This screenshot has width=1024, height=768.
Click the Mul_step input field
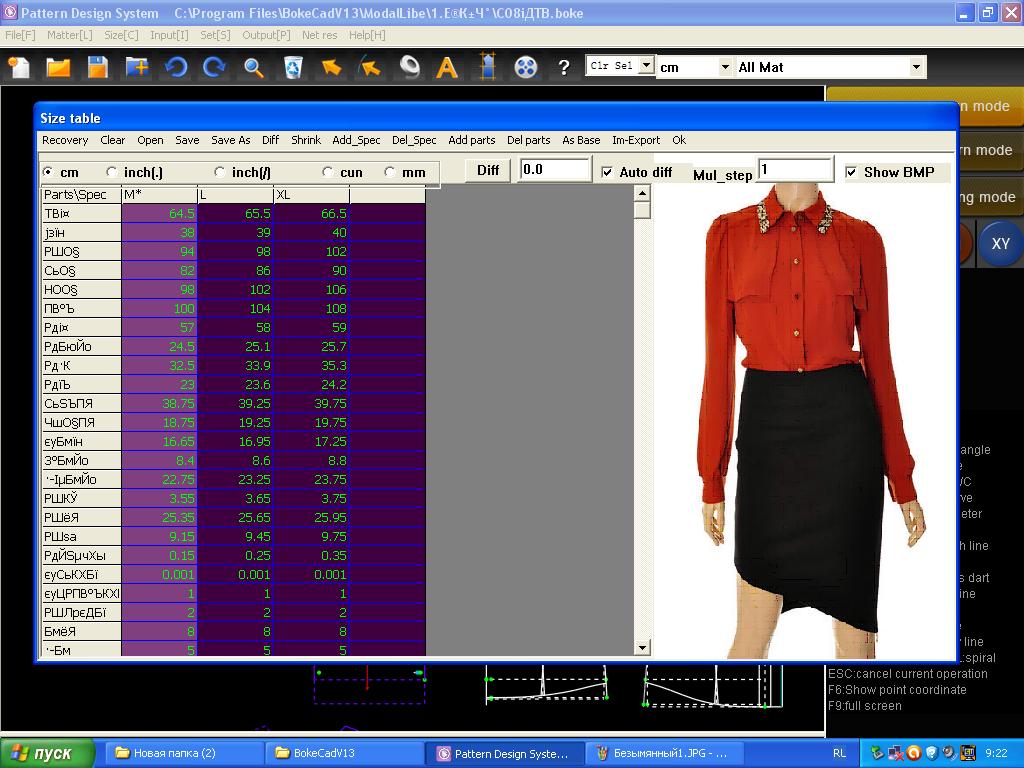[795, 170]
